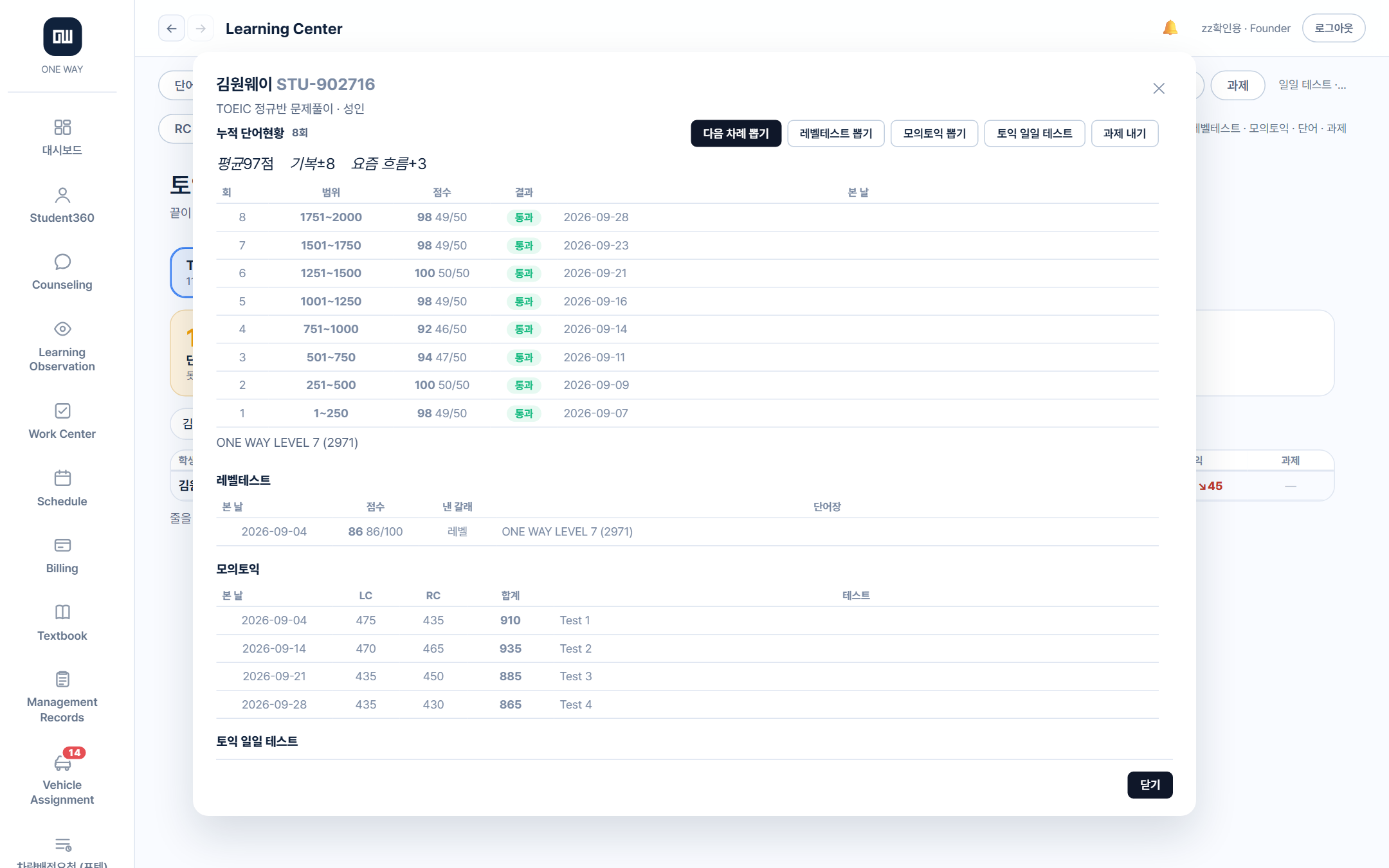
Task: Click the ONE WAY logo icon
Action: point(62,37)
